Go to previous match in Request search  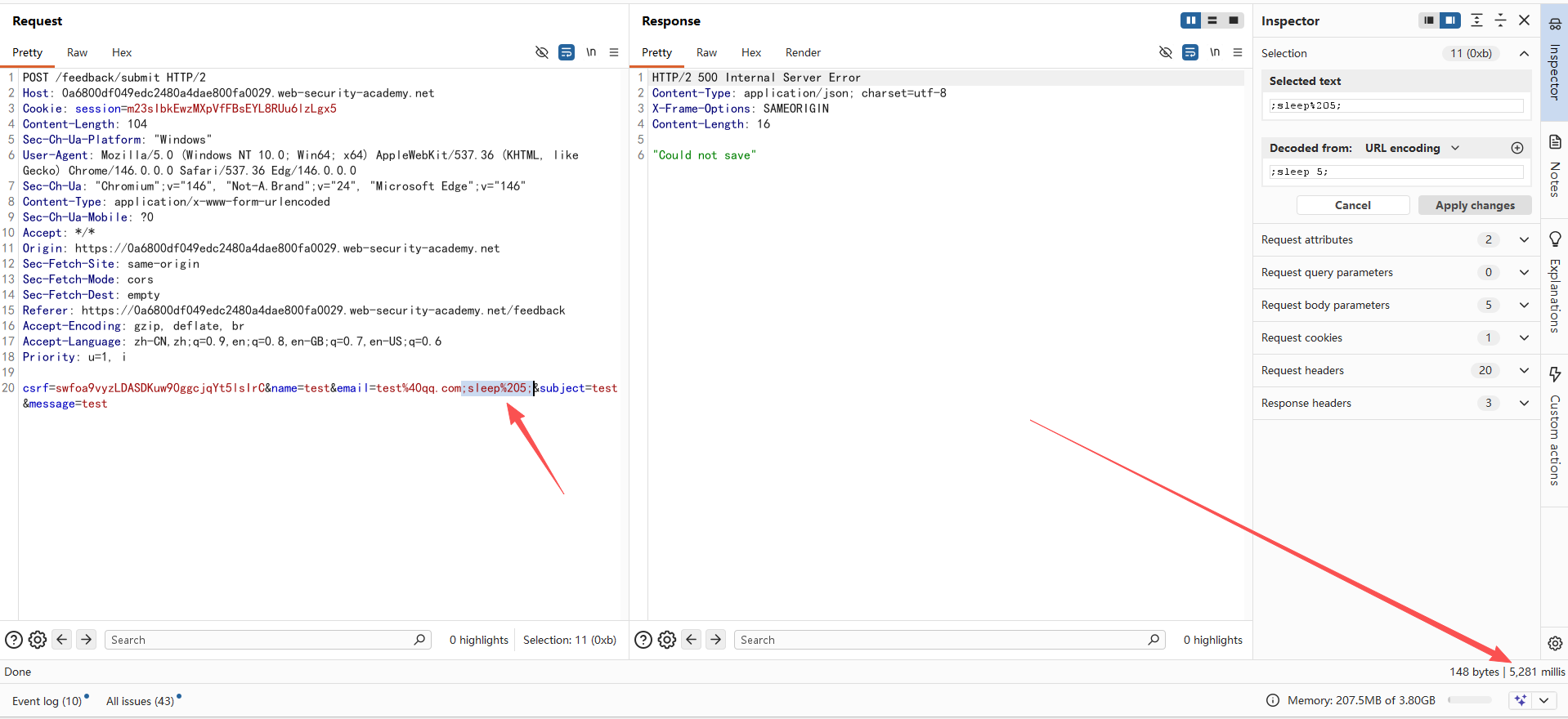click(x=62, y=640)
